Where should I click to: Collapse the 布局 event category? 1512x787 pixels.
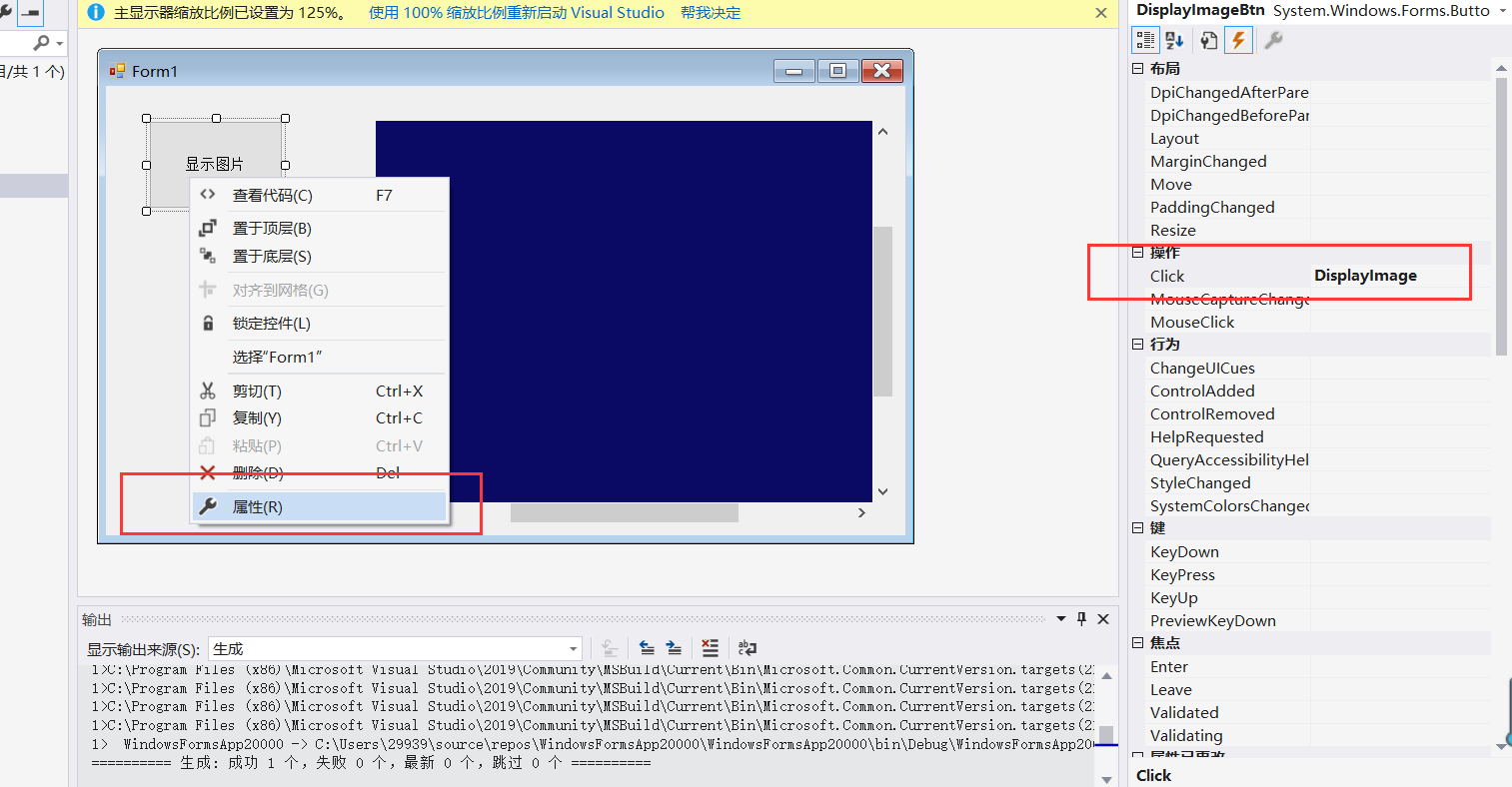(1138, 67)
